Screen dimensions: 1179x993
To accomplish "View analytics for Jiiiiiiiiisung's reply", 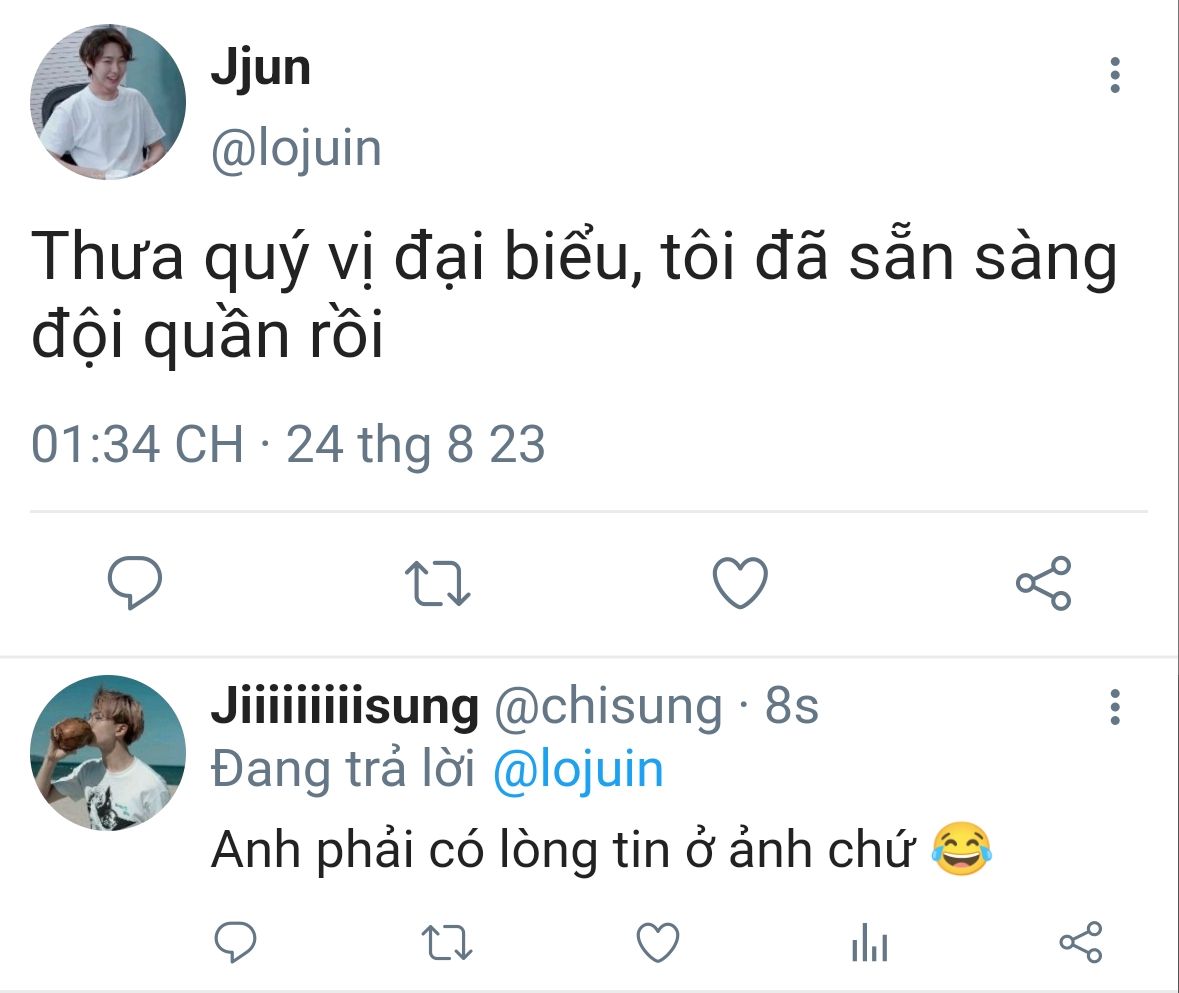I will click(868, 942).
